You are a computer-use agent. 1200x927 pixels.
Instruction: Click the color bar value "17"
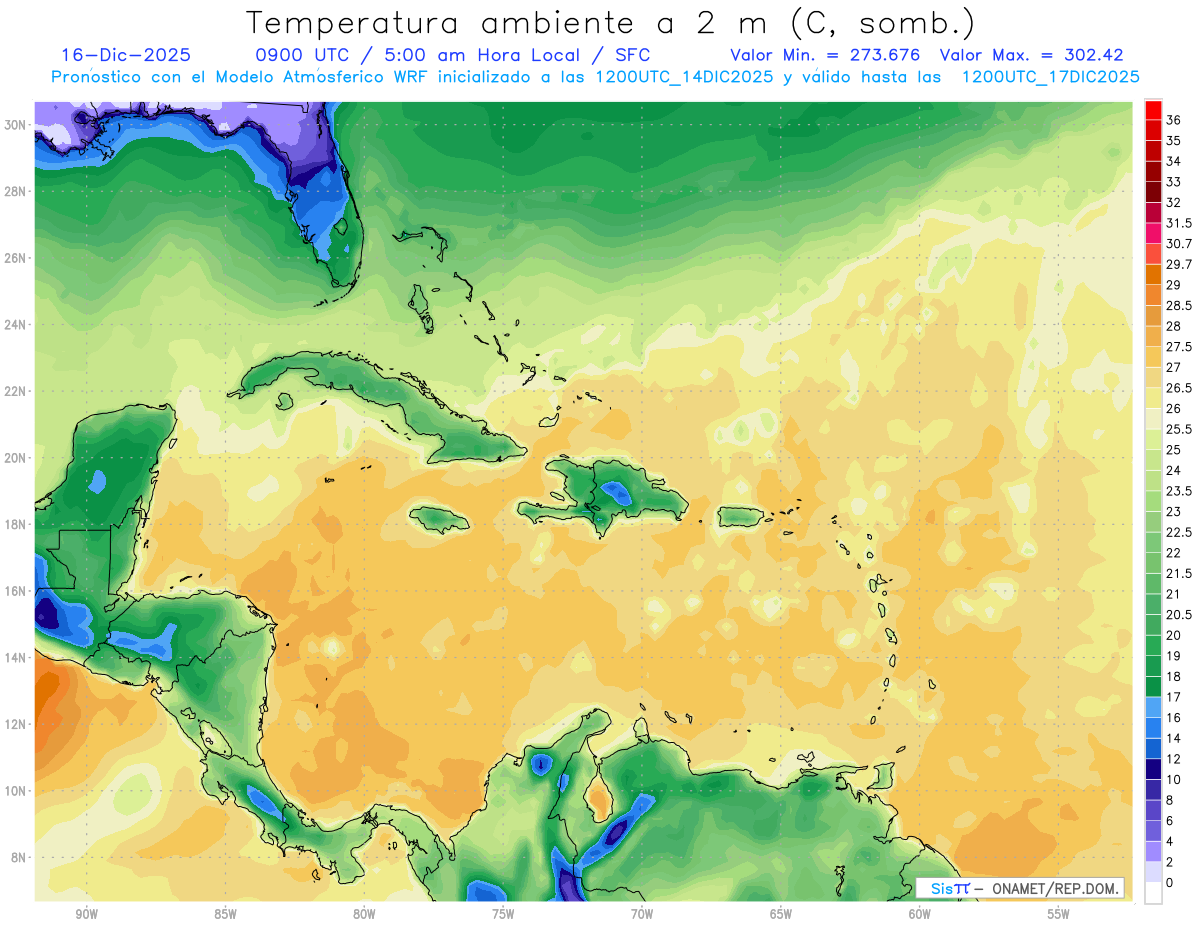pos(1174,697)
